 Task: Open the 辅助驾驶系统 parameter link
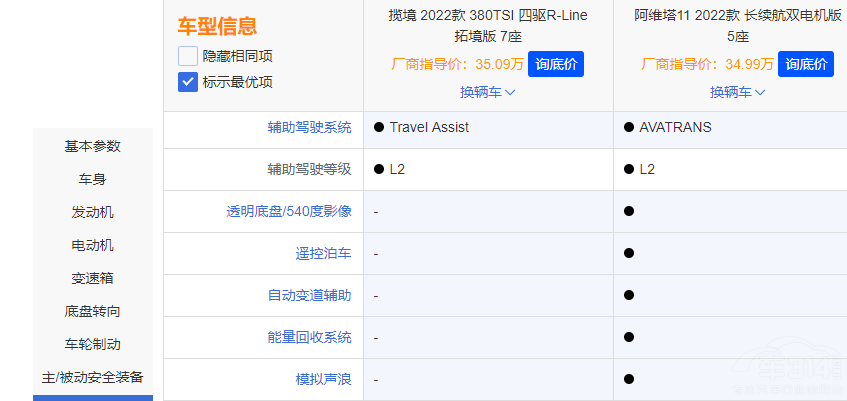pos(309,127)
